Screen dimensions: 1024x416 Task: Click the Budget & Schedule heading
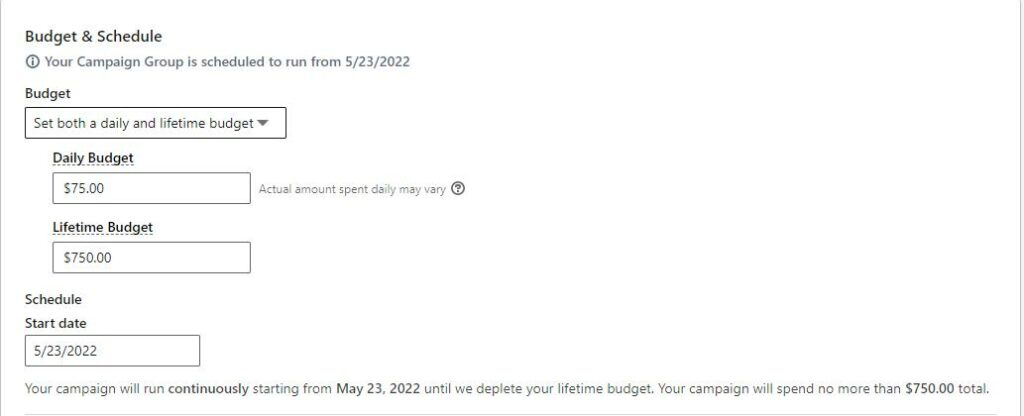93,37
